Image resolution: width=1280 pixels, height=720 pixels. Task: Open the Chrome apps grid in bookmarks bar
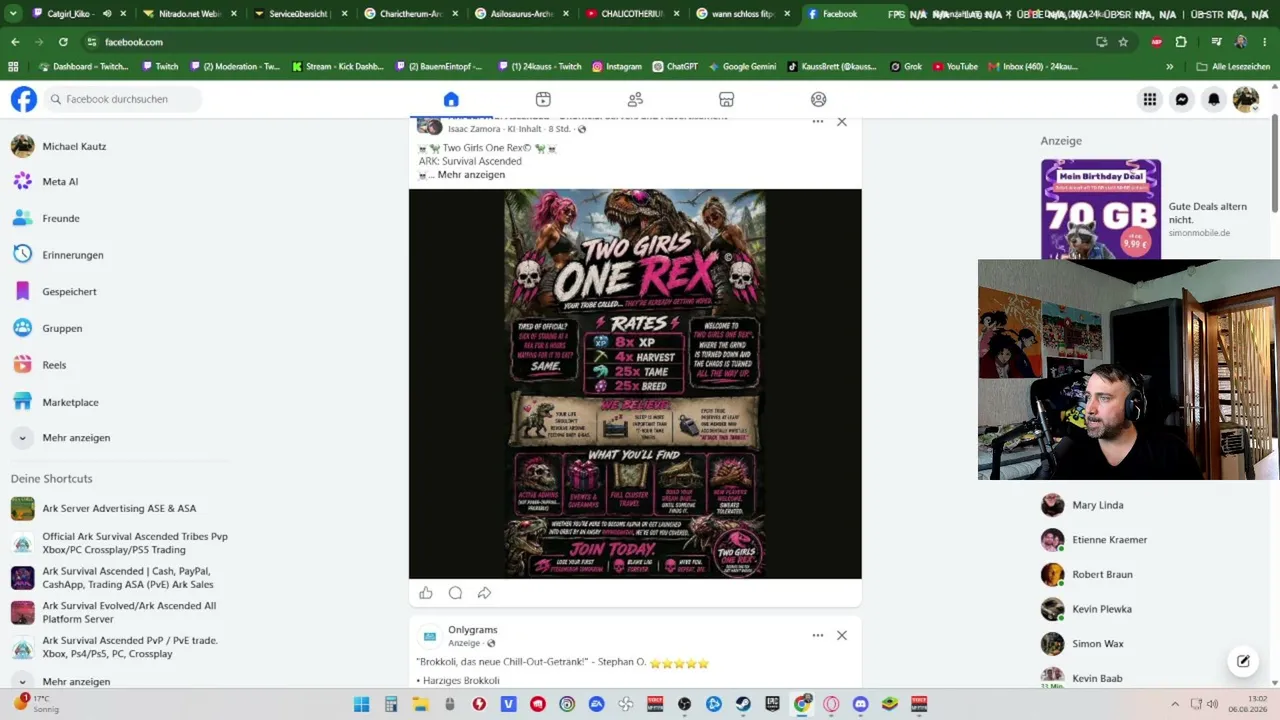click(13, 66)
